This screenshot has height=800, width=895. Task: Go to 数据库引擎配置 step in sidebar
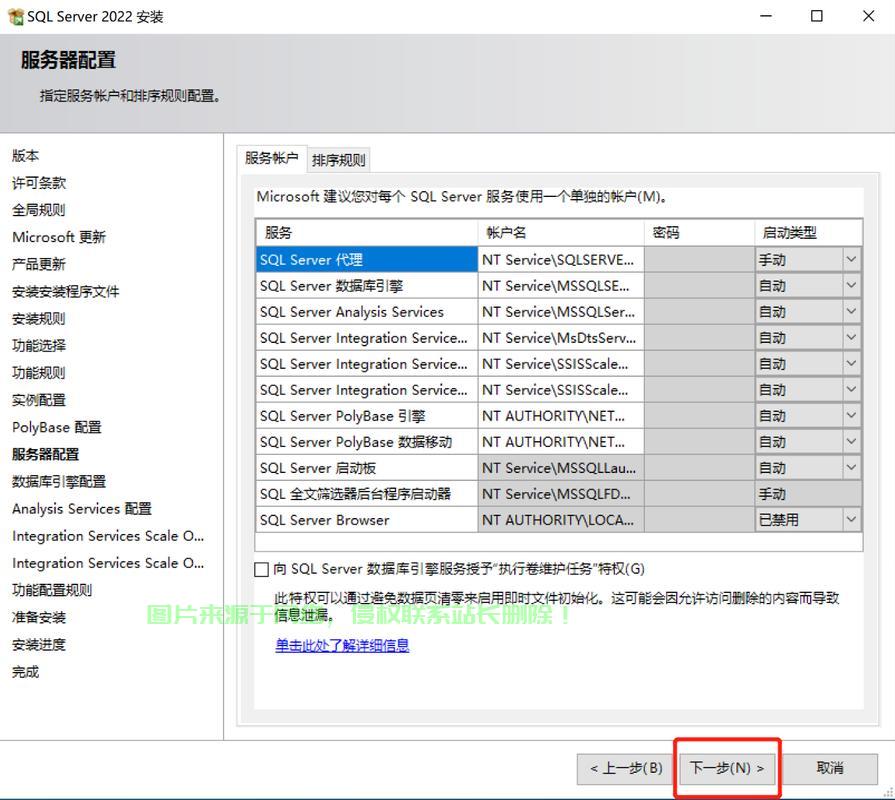[59, 481]
